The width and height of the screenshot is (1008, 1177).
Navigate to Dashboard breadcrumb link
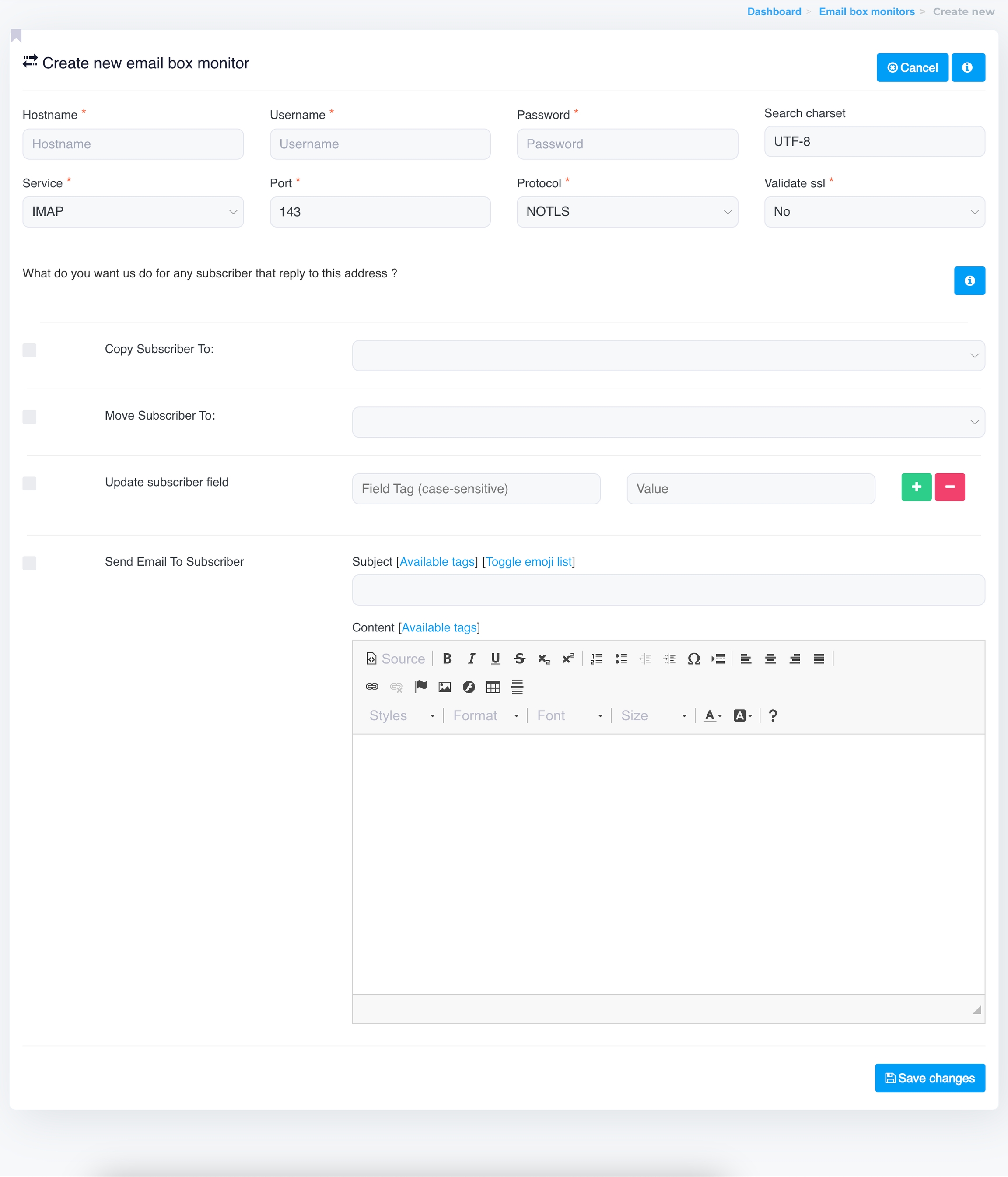[773, 11]
